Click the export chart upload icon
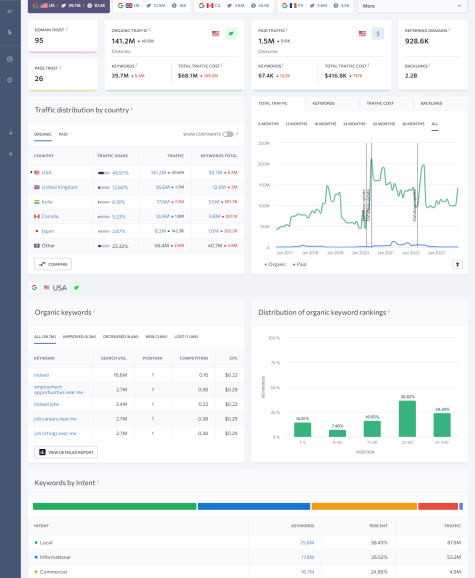 click(x=457, y=264)
